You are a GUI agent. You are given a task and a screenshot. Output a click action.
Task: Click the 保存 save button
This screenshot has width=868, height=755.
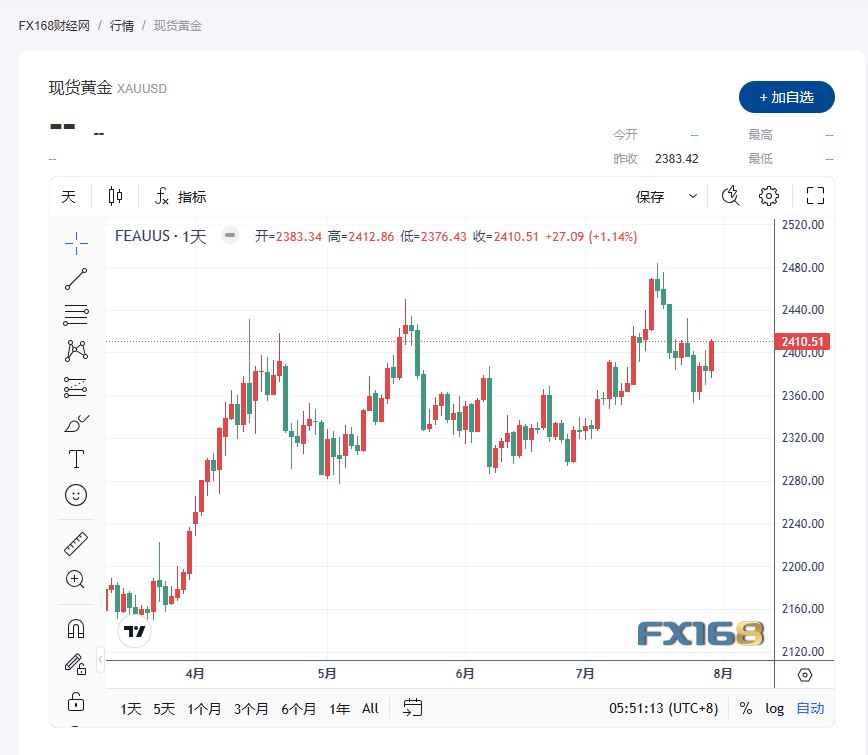click(x=650, y=196)
